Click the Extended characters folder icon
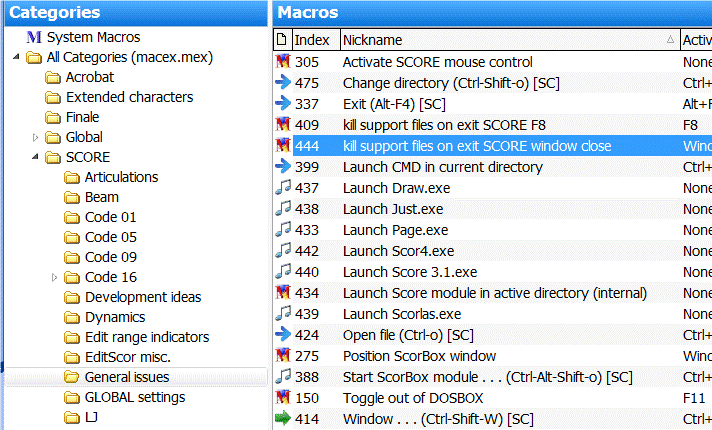Viewport: 712px width, 430px height. (x=53, y=98)
